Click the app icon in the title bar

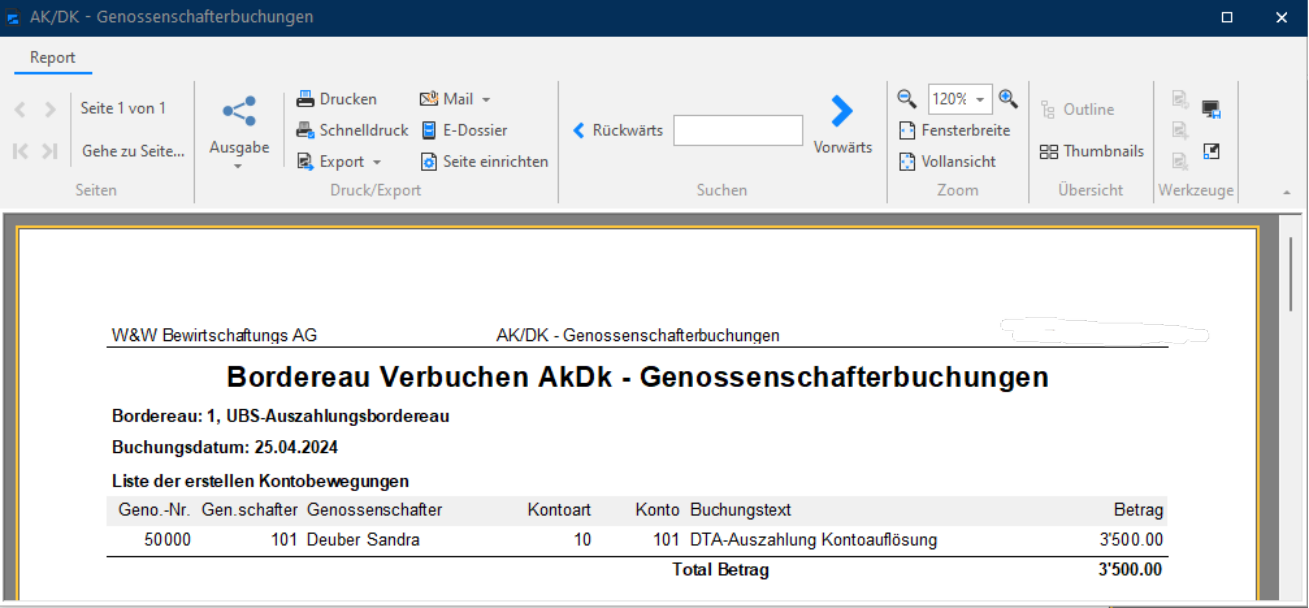[x=13, y=17]
